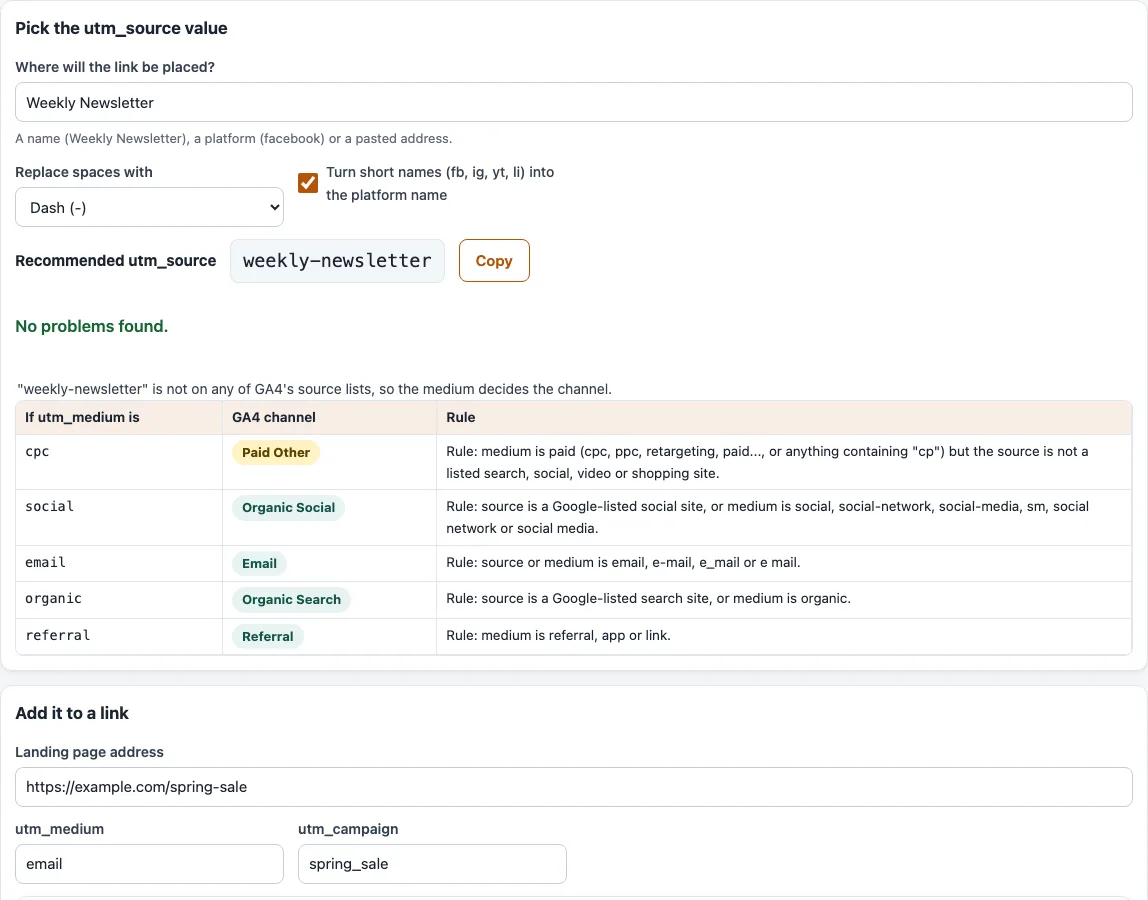Select the Paid Other channel badge
Screen dimensions: 1148x900
coord(276,453)
